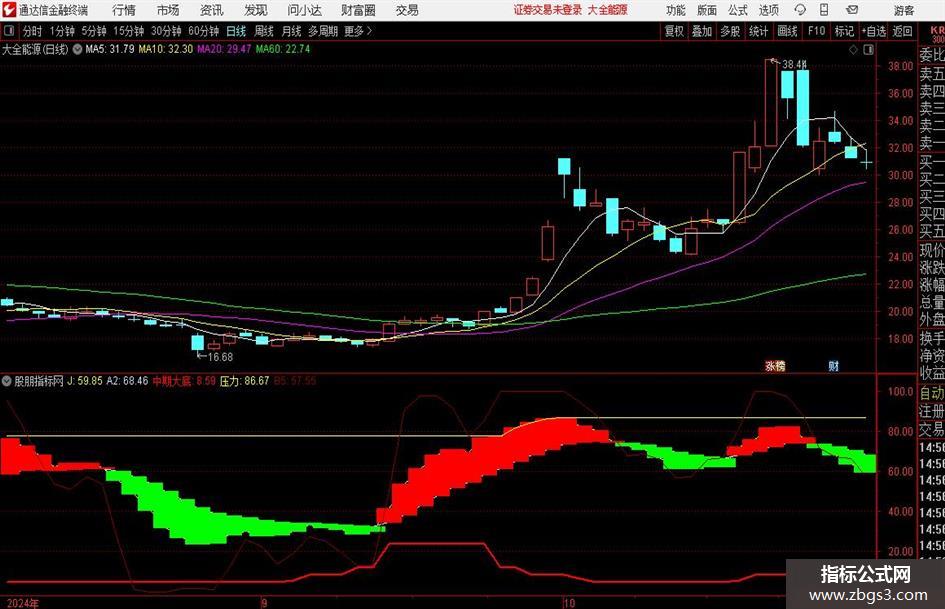Open the 发现 menu
Viewport: 945px width, 609px height.
coord(256,10)
